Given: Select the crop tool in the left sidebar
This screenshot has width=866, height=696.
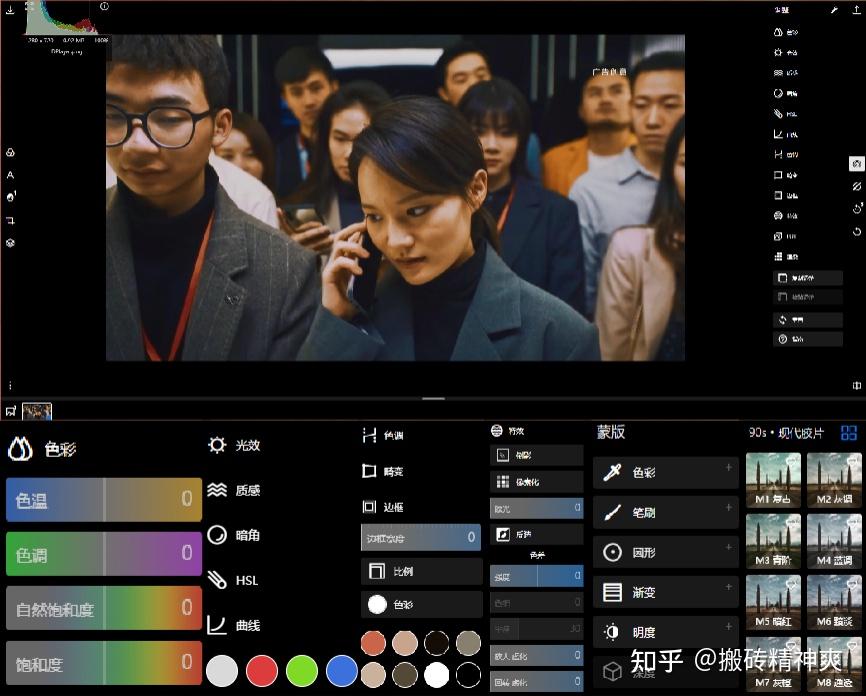Looking at the screenshot, I should 10,220.
